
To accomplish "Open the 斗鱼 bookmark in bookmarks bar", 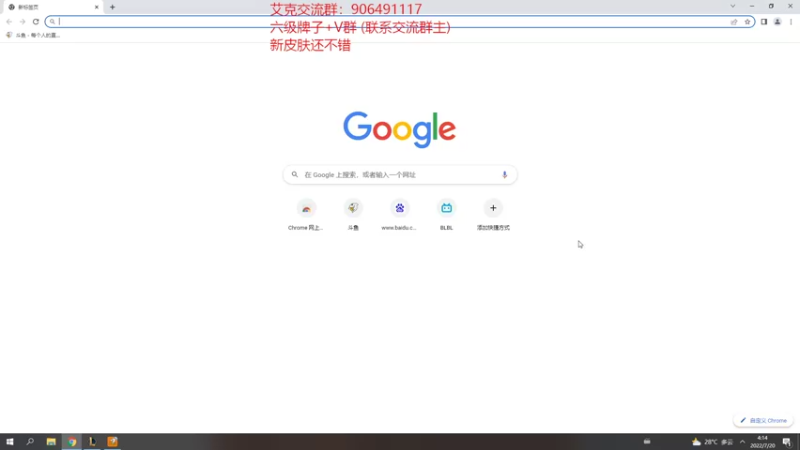I will pos(33,35).
